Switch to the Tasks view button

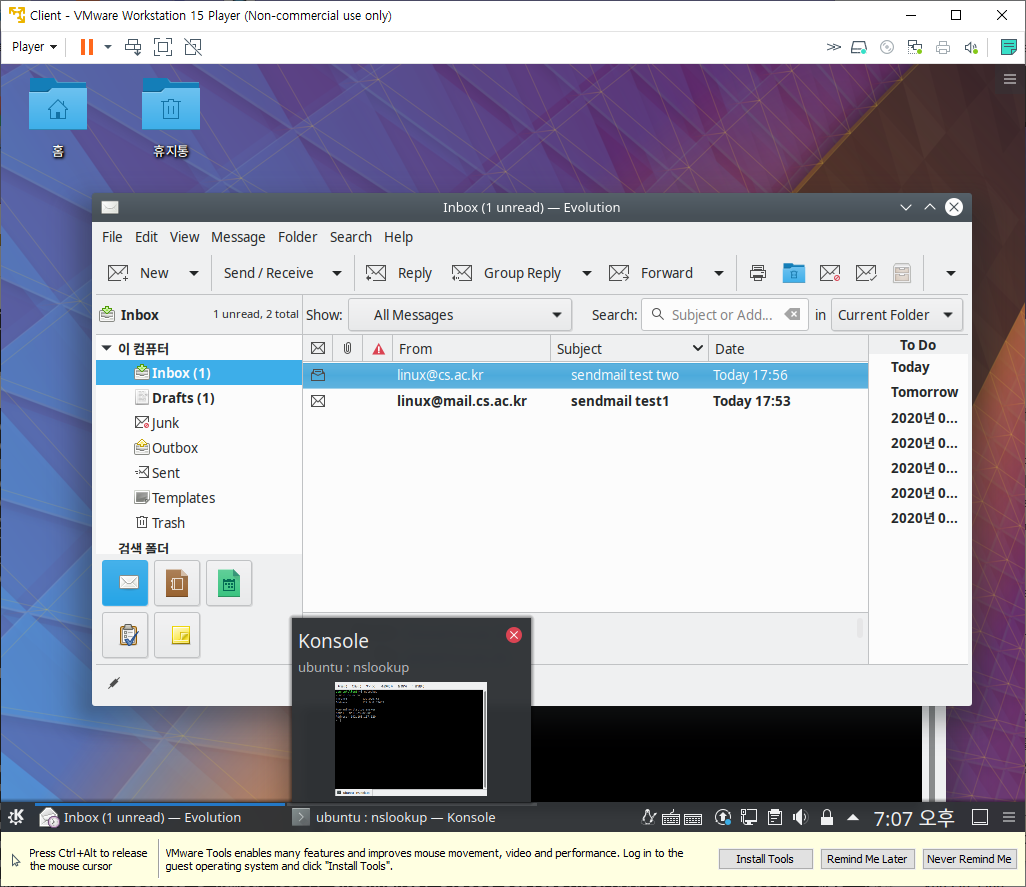point(125,635)
